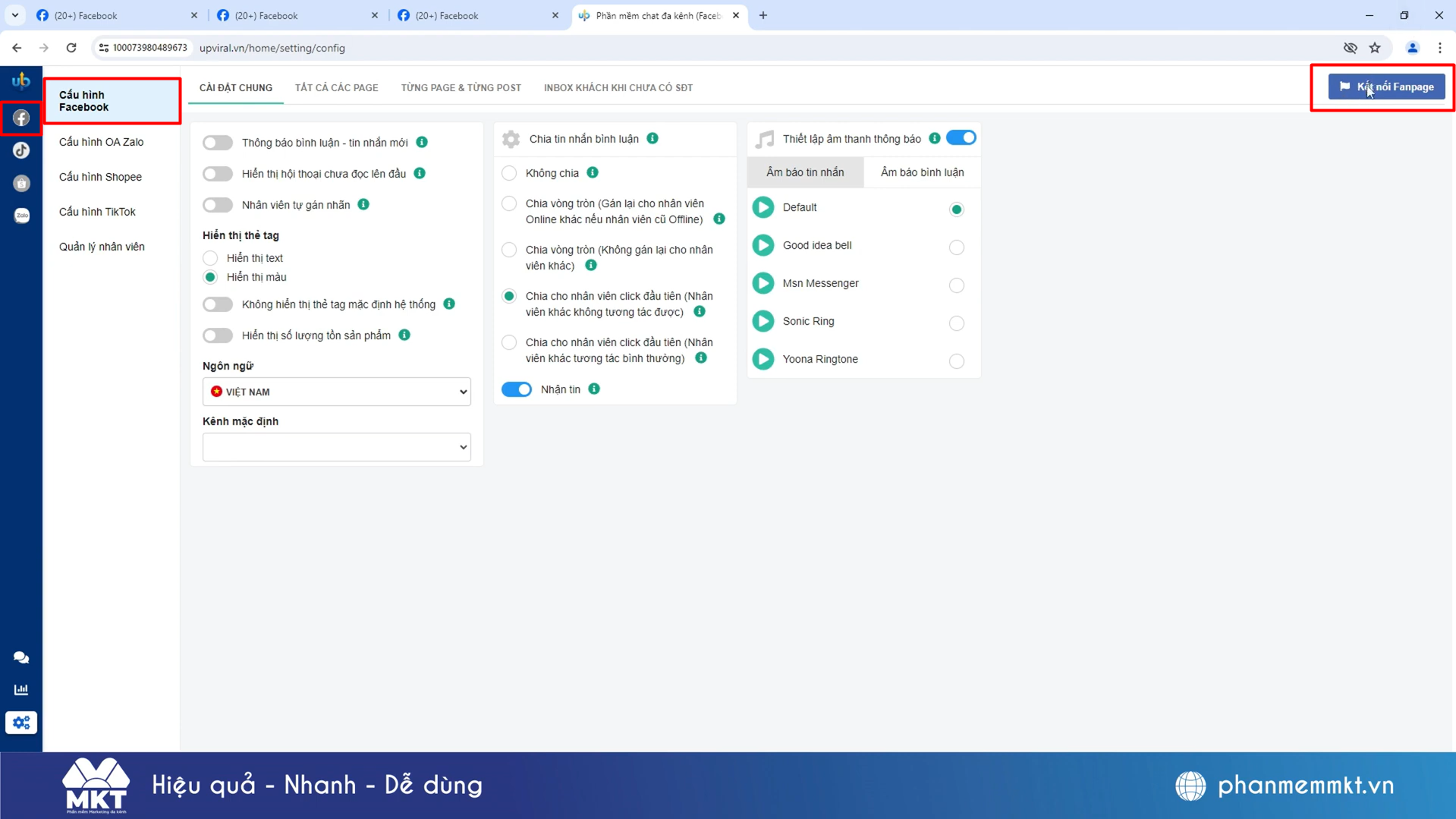Toggle Thông báo bình luận - tin nhắn mới

click(218, 143)
